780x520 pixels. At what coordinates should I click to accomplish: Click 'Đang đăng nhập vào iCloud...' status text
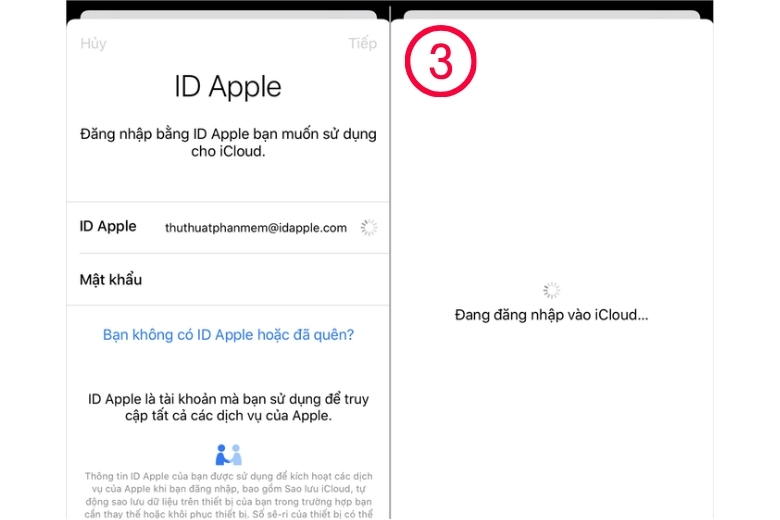pos(551,315)
